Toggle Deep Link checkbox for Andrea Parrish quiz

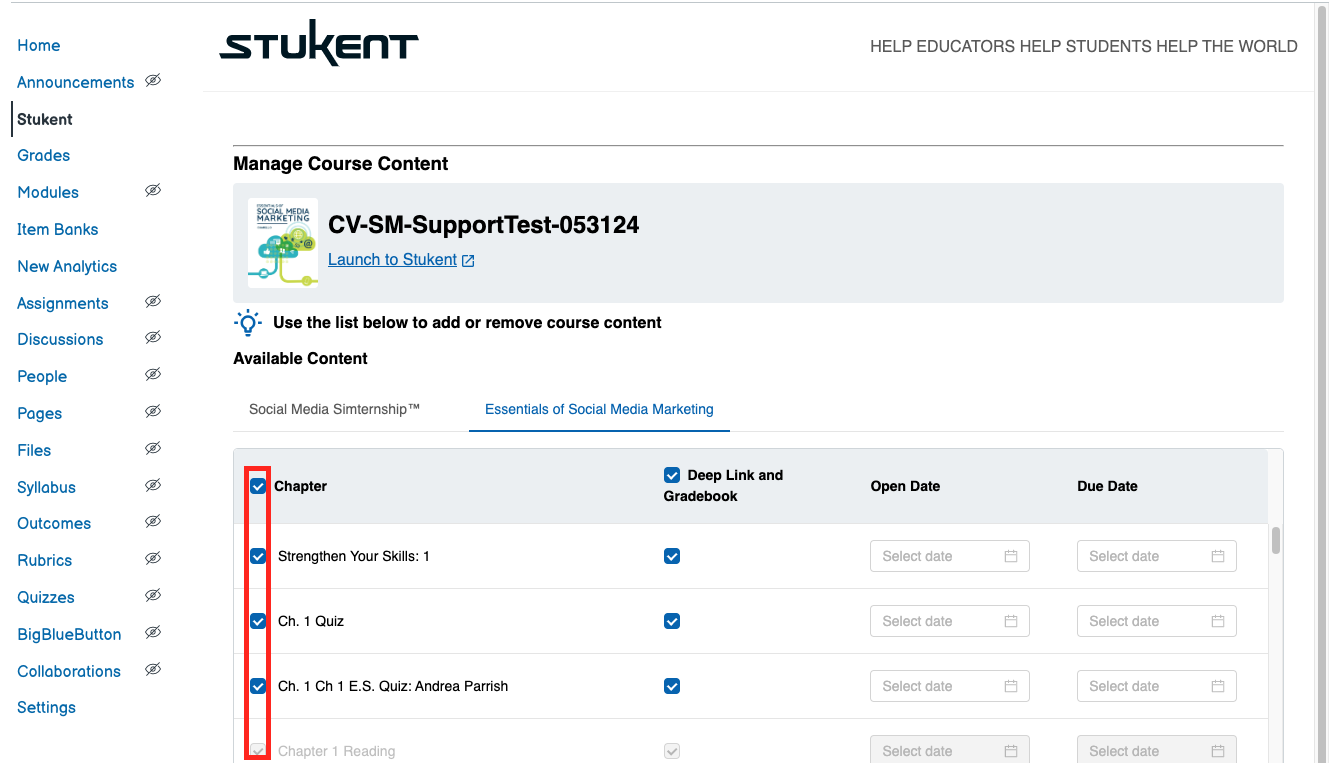click(672, 686)
